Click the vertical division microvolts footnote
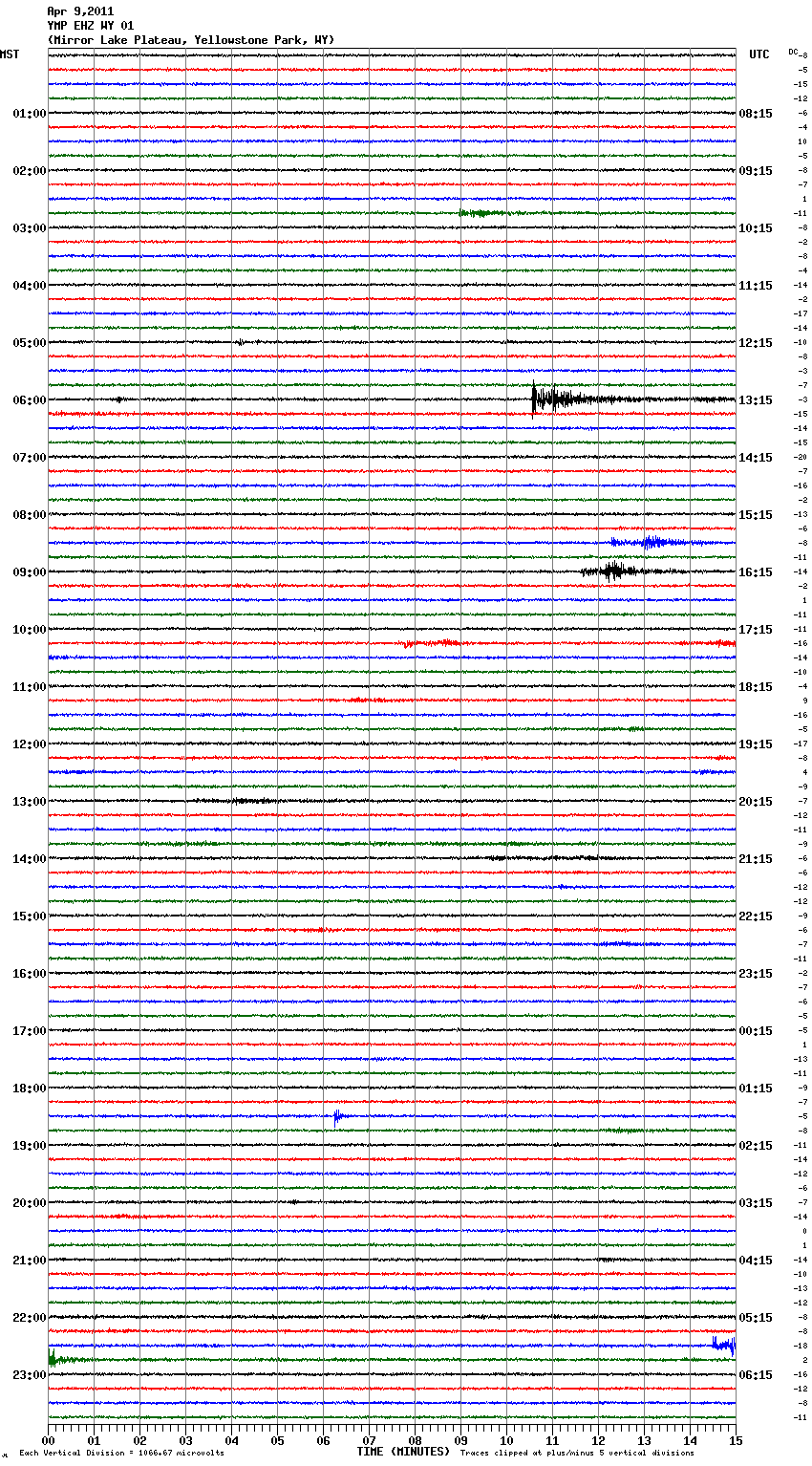 121,1454
